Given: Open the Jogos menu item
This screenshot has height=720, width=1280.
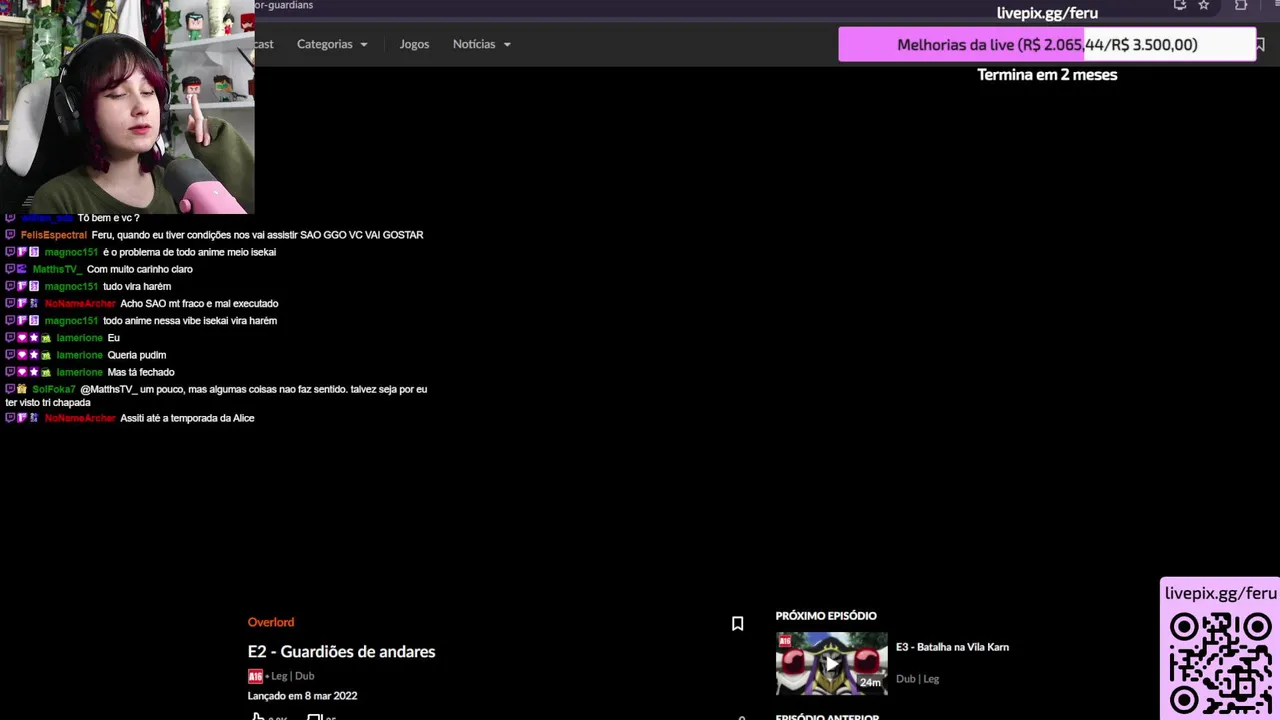Looking at the screenshot, I should point(414,44).
